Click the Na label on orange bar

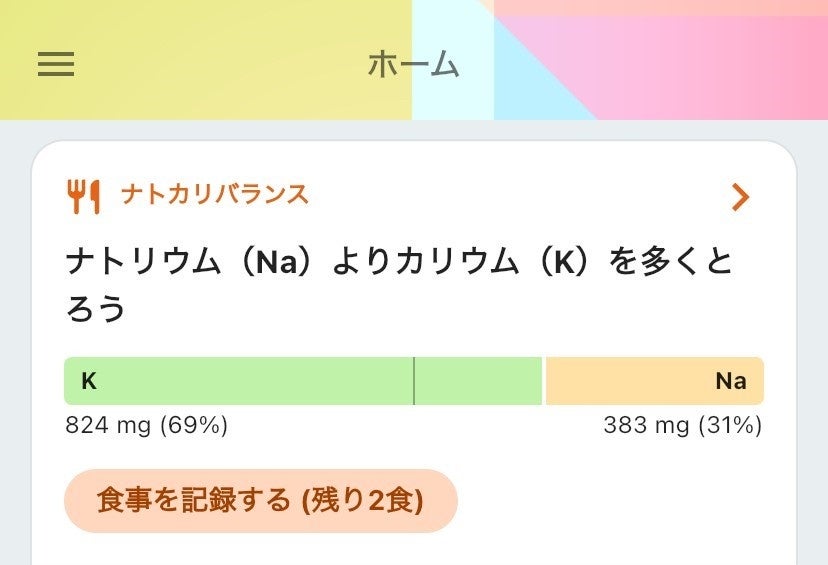tap(730, 381)
